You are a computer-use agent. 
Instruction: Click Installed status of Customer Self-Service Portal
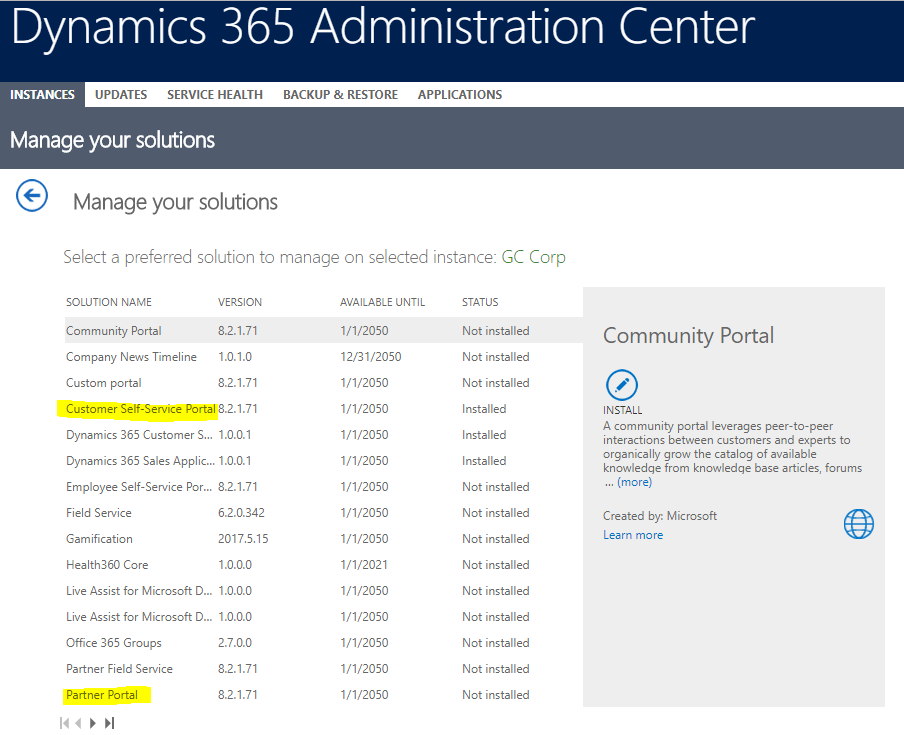pos(484,409)
